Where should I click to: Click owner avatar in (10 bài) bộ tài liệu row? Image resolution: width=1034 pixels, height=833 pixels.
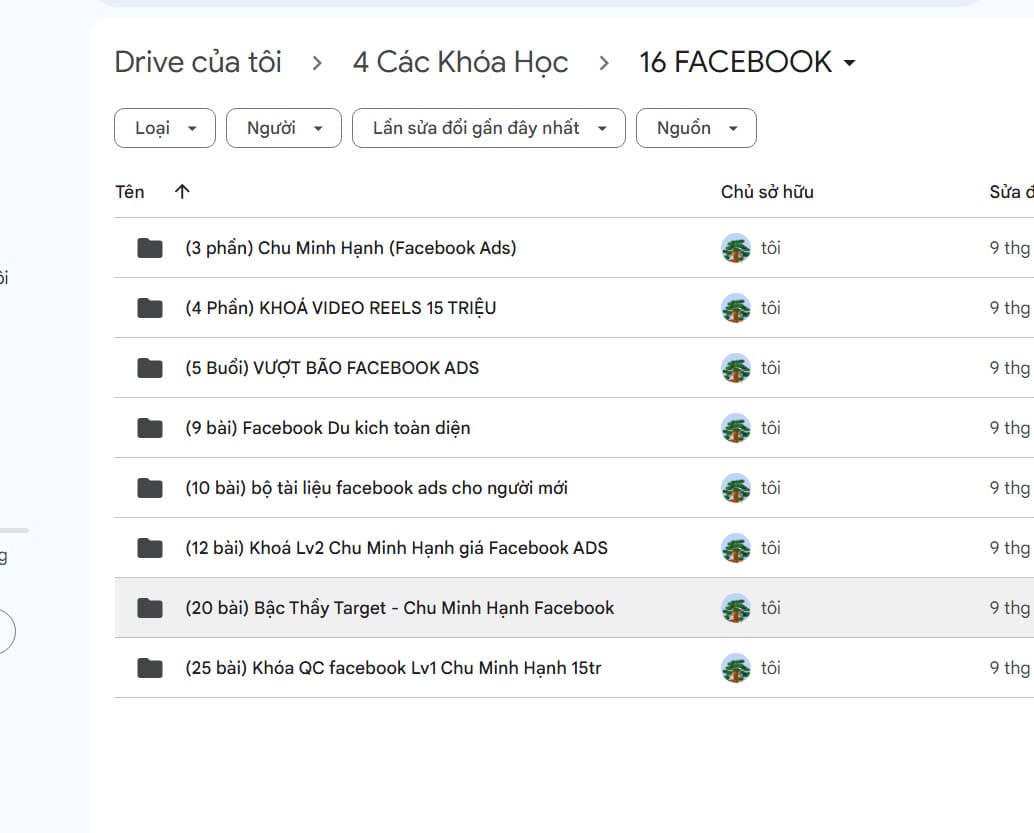point(736,488)
